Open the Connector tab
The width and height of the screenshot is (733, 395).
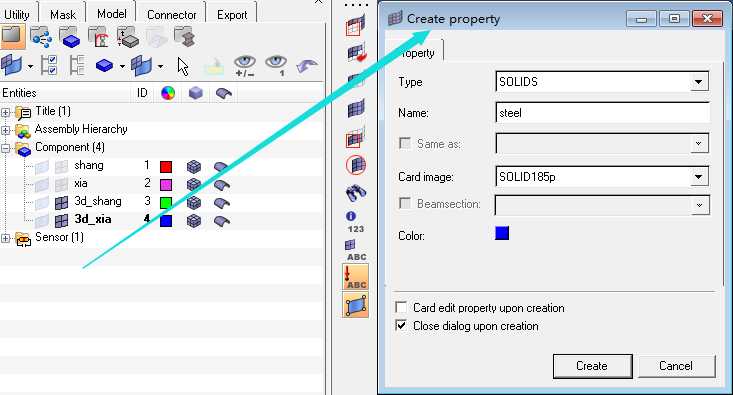(x=171, y=14)
